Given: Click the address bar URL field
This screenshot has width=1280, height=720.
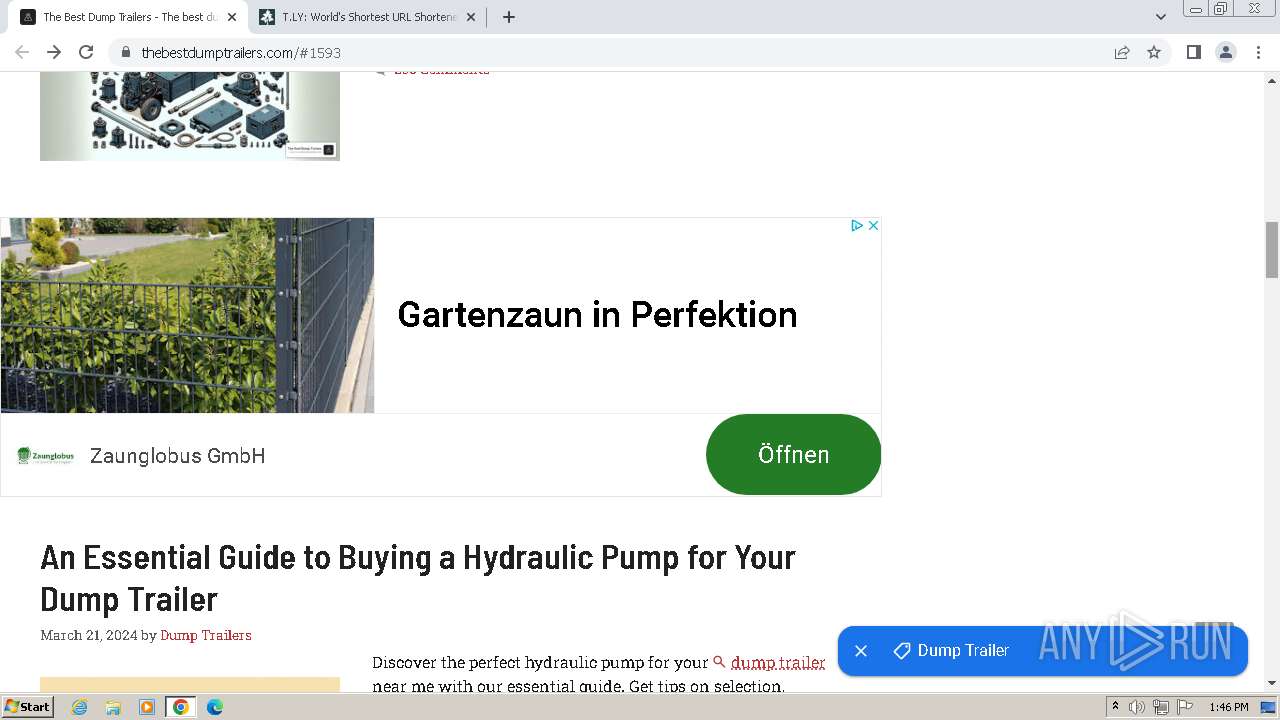Looking at the screenshot, I should (620, 52).
